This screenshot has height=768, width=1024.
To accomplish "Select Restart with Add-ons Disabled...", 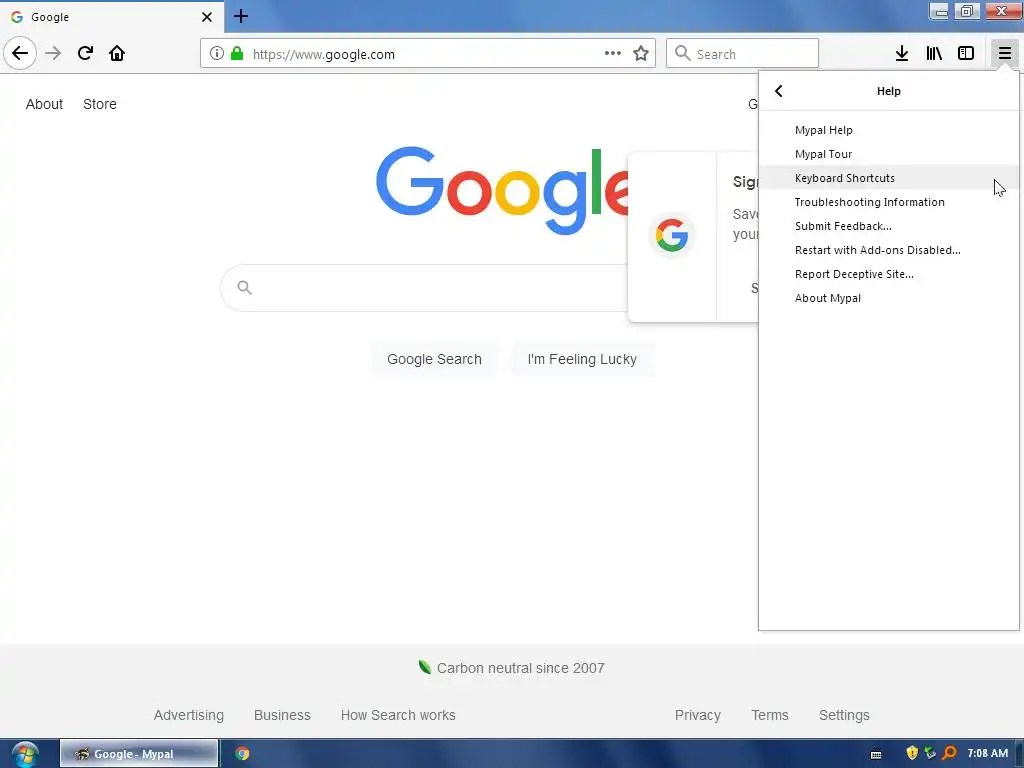I will coord(888,250).
